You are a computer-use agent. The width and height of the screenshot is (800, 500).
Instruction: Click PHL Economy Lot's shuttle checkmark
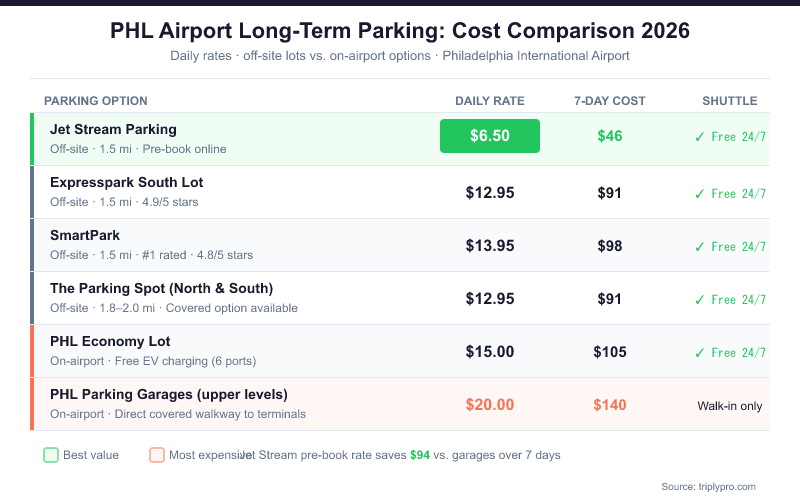coord(700,353)
